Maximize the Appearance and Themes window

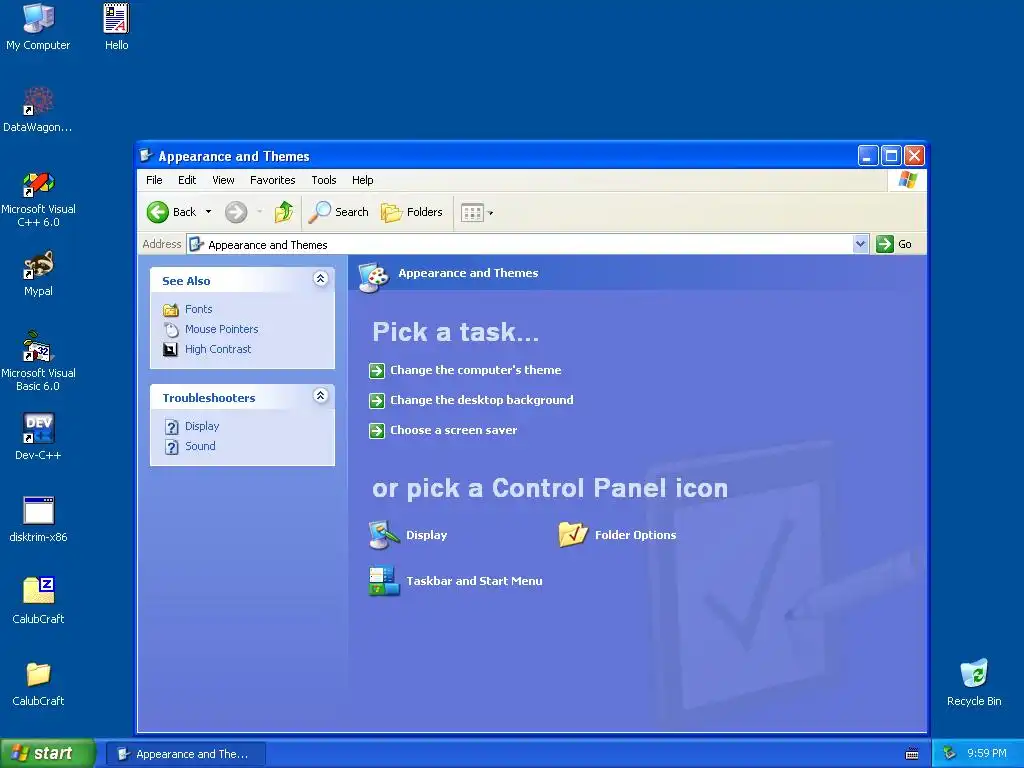tap(891, 155)
